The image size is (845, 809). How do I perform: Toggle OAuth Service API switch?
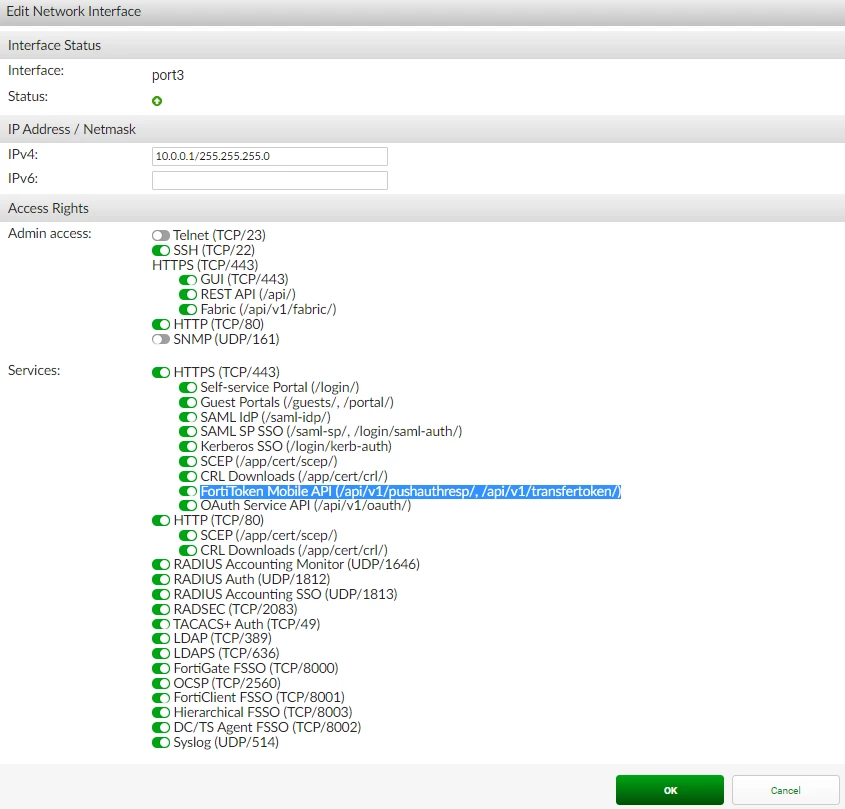coord(188,506)
